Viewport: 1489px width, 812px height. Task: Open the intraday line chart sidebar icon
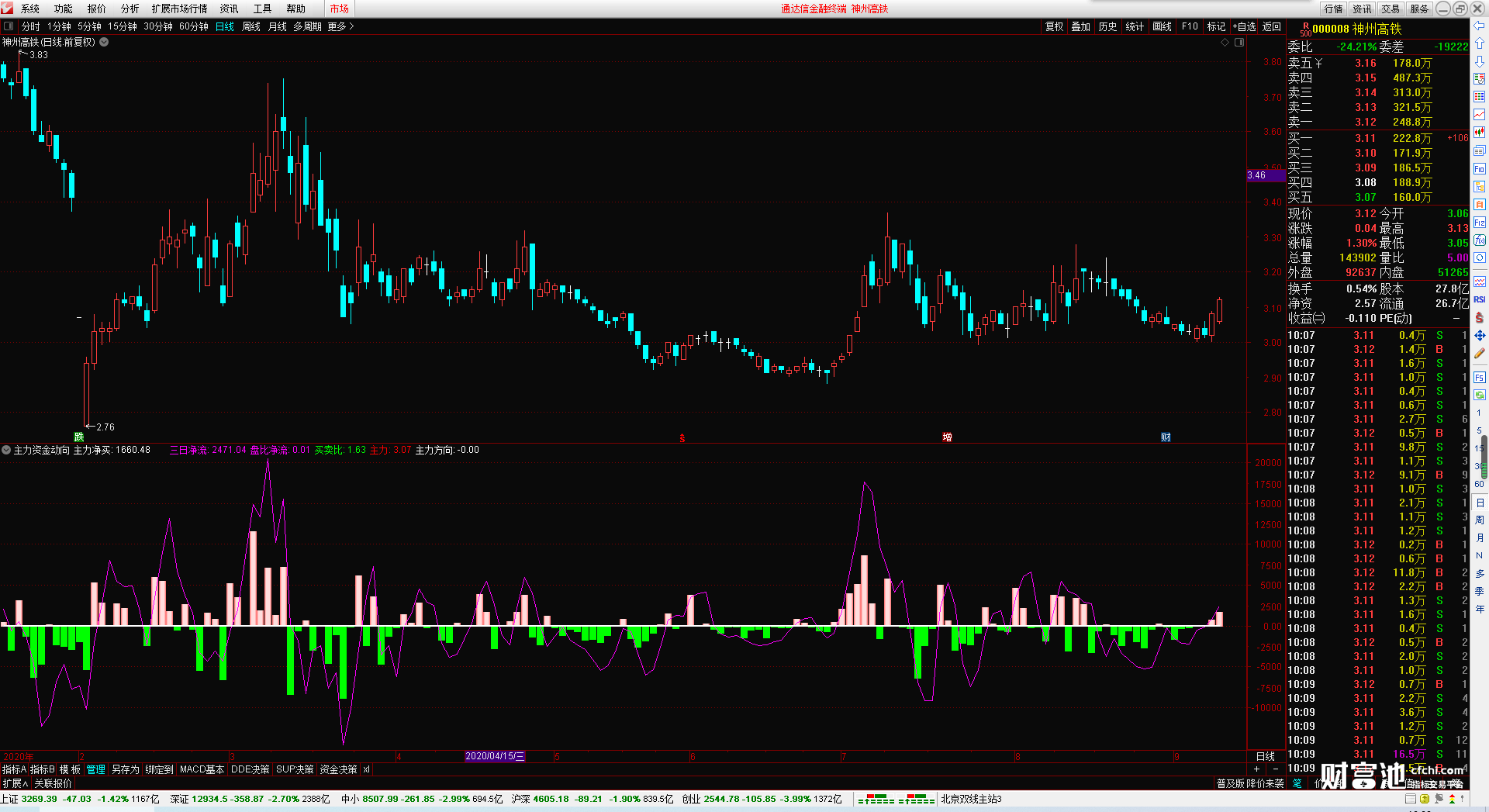click(x=1480, y=115)
